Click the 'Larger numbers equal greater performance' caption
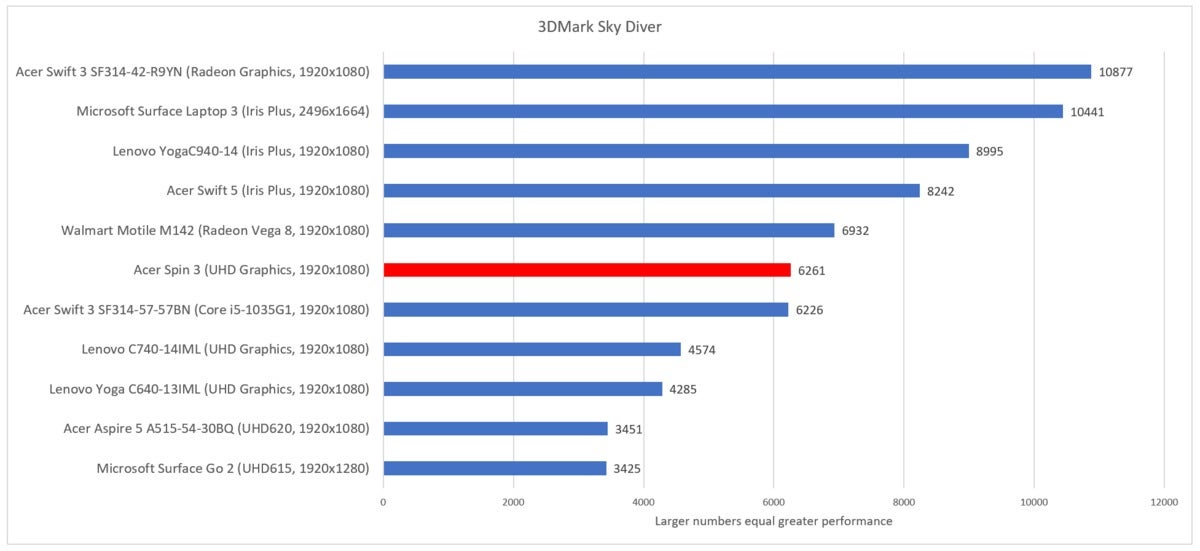Image resolution: width=1200 pixels, height=551 pixels. (x=773, y=522)
